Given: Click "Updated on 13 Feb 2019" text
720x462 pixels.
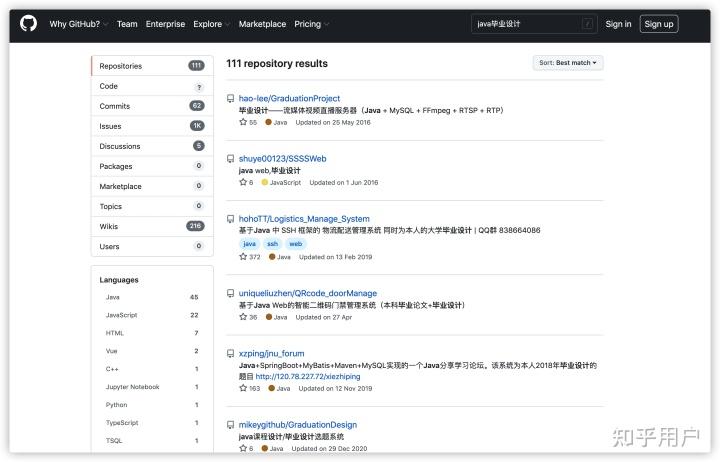Looking at the screenshot, I should pos(336,257).
